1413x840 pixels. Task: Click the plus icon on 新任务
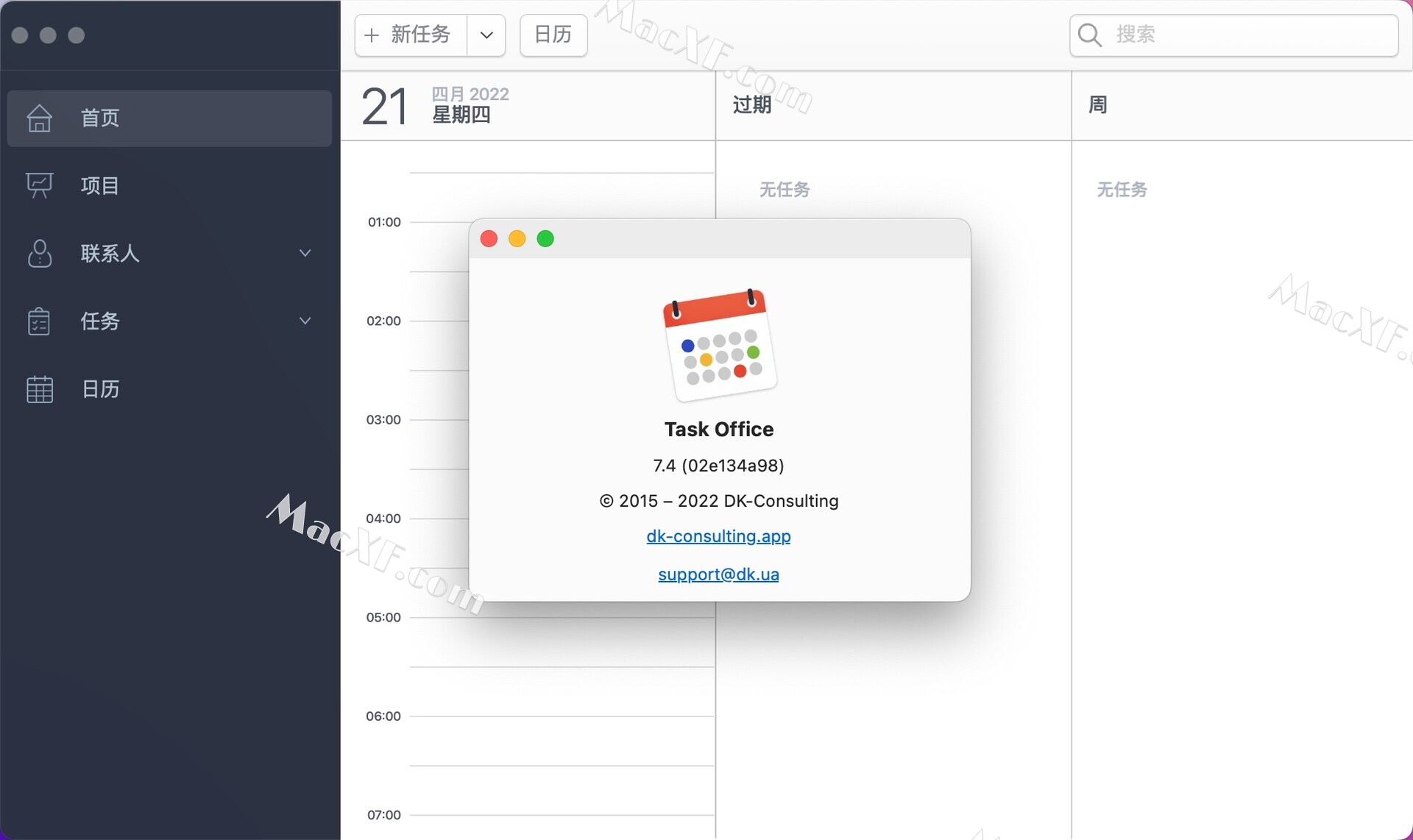click(x=372, y=35)
